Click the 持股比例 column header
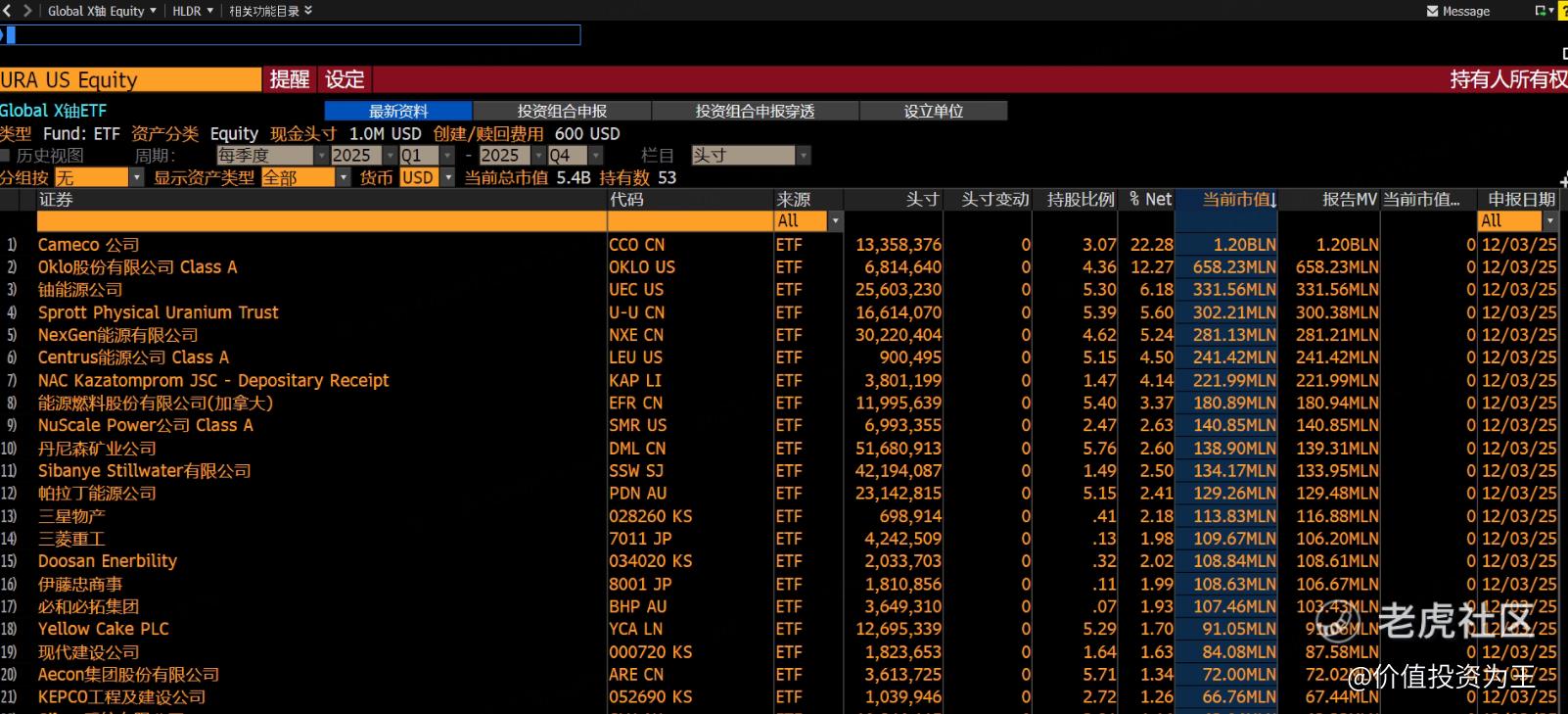Image resolution: width=1568 pixels, height=714 pixels. 1080,200
